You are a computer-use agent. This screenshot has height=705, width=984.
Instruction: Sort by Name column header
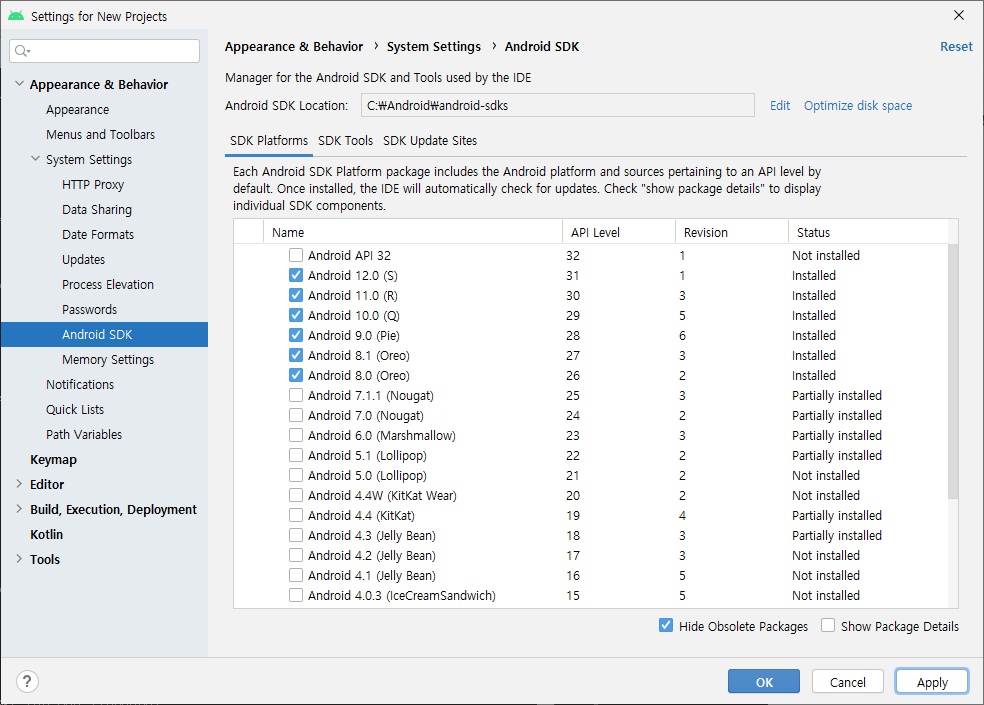(x=413, y=232)
